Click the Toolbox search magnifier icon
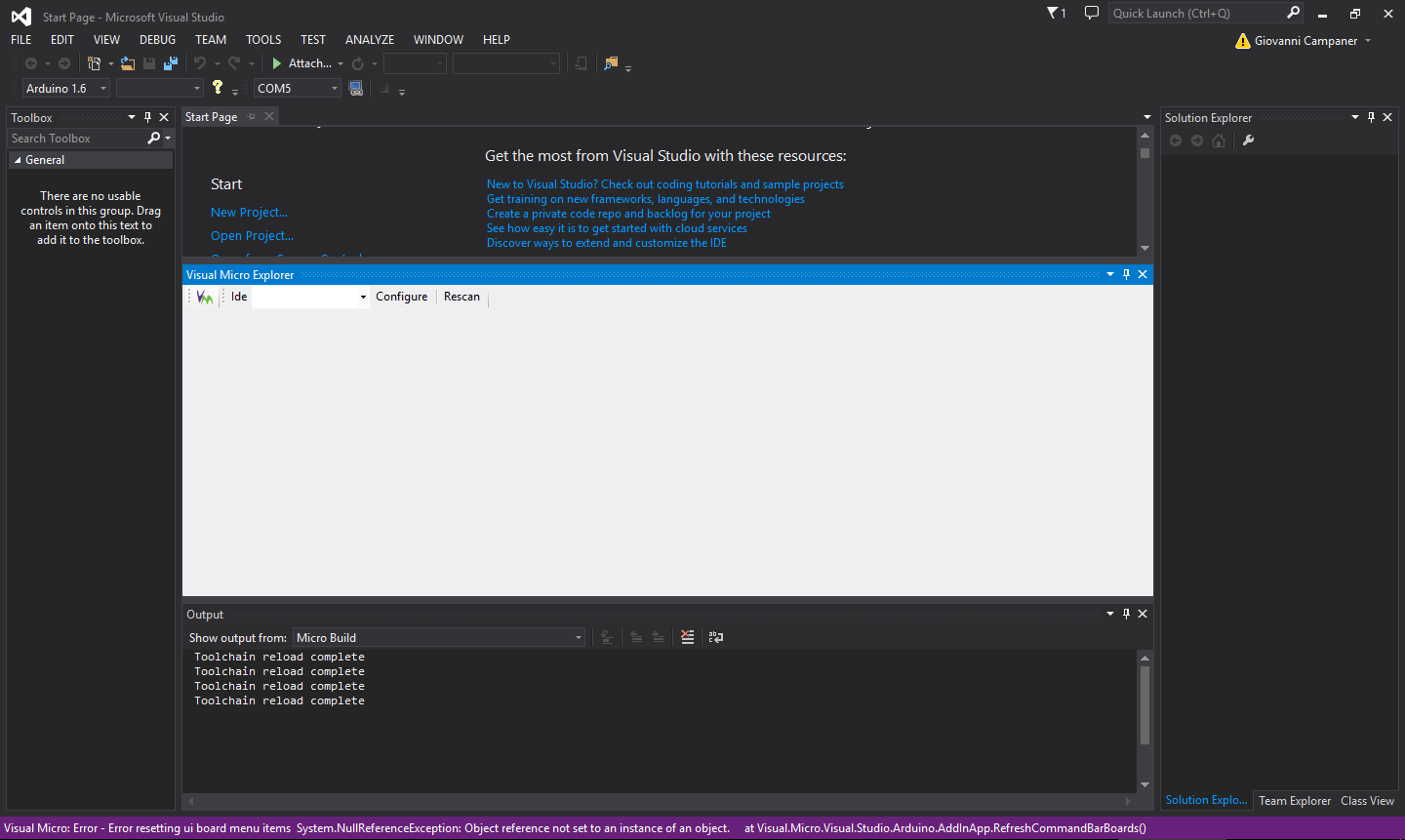 (153, 139)
